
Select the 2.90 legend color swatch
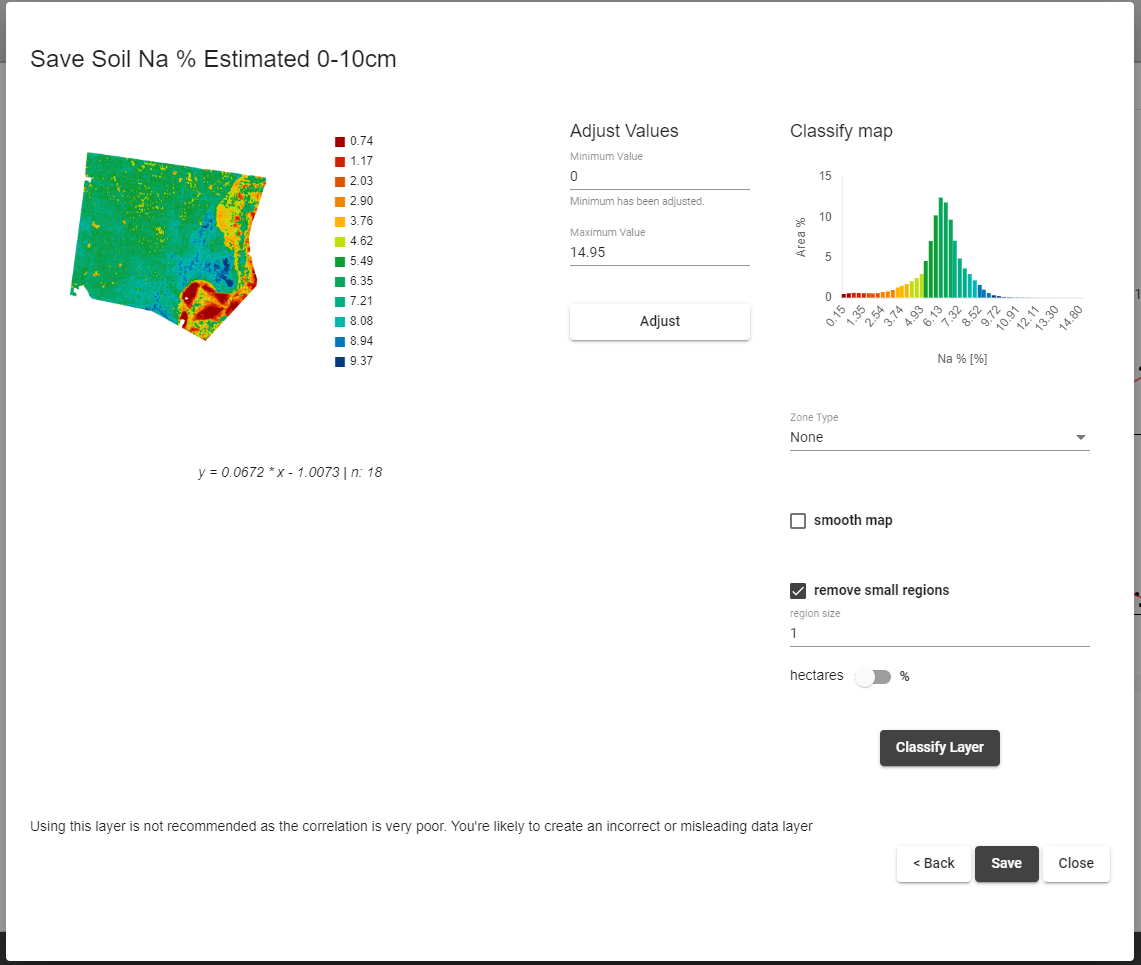tap(340, 202)
